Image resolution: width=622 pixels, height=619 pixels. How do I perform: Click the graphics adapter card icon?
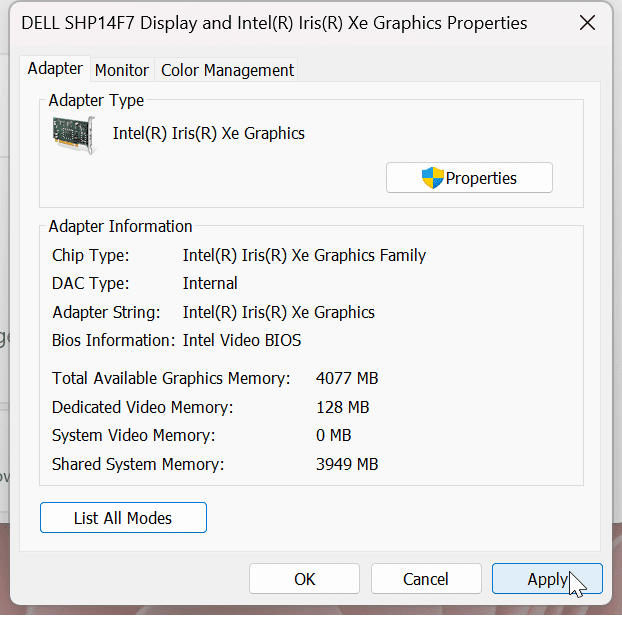point(74,135)
